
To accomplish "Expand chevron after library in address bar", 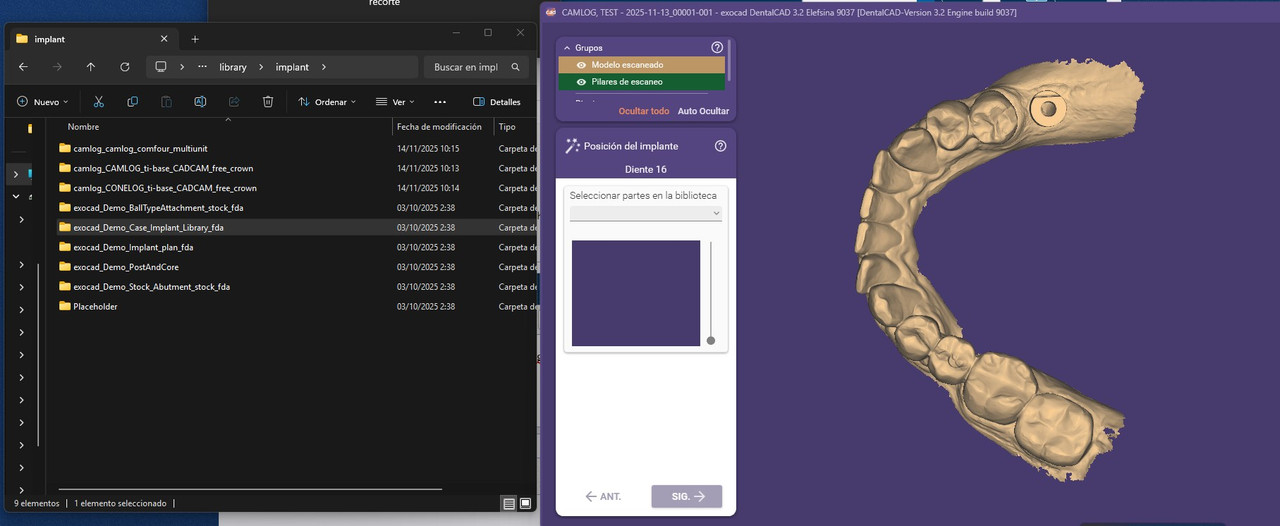I will tap(261, 67).
